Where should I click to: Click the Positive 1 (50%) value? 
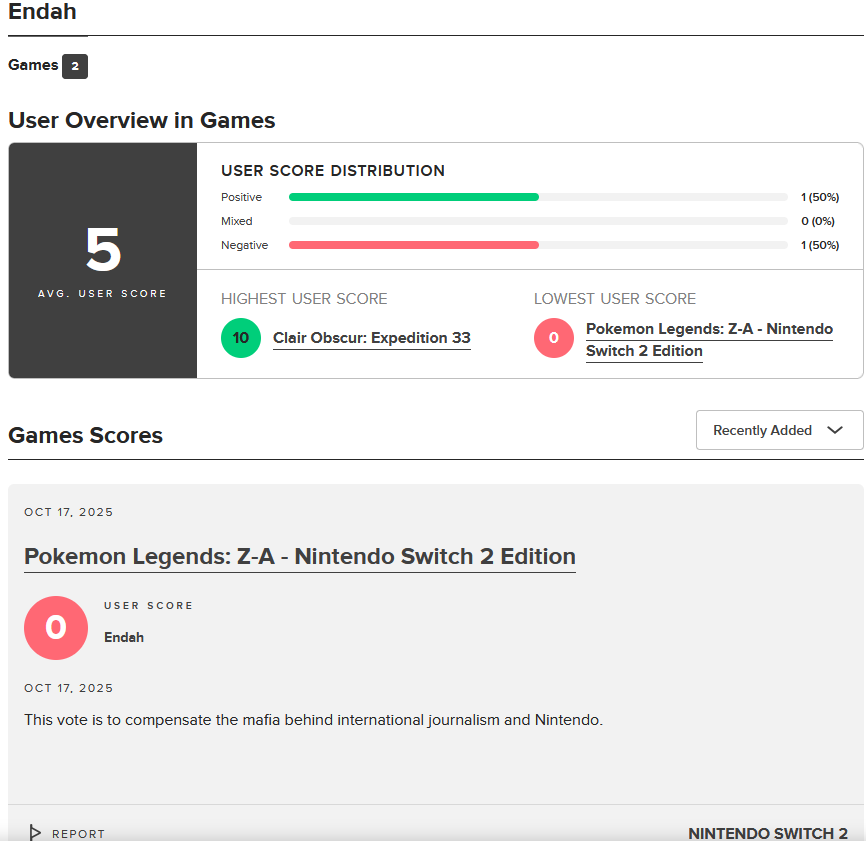[x=820, y=197]
